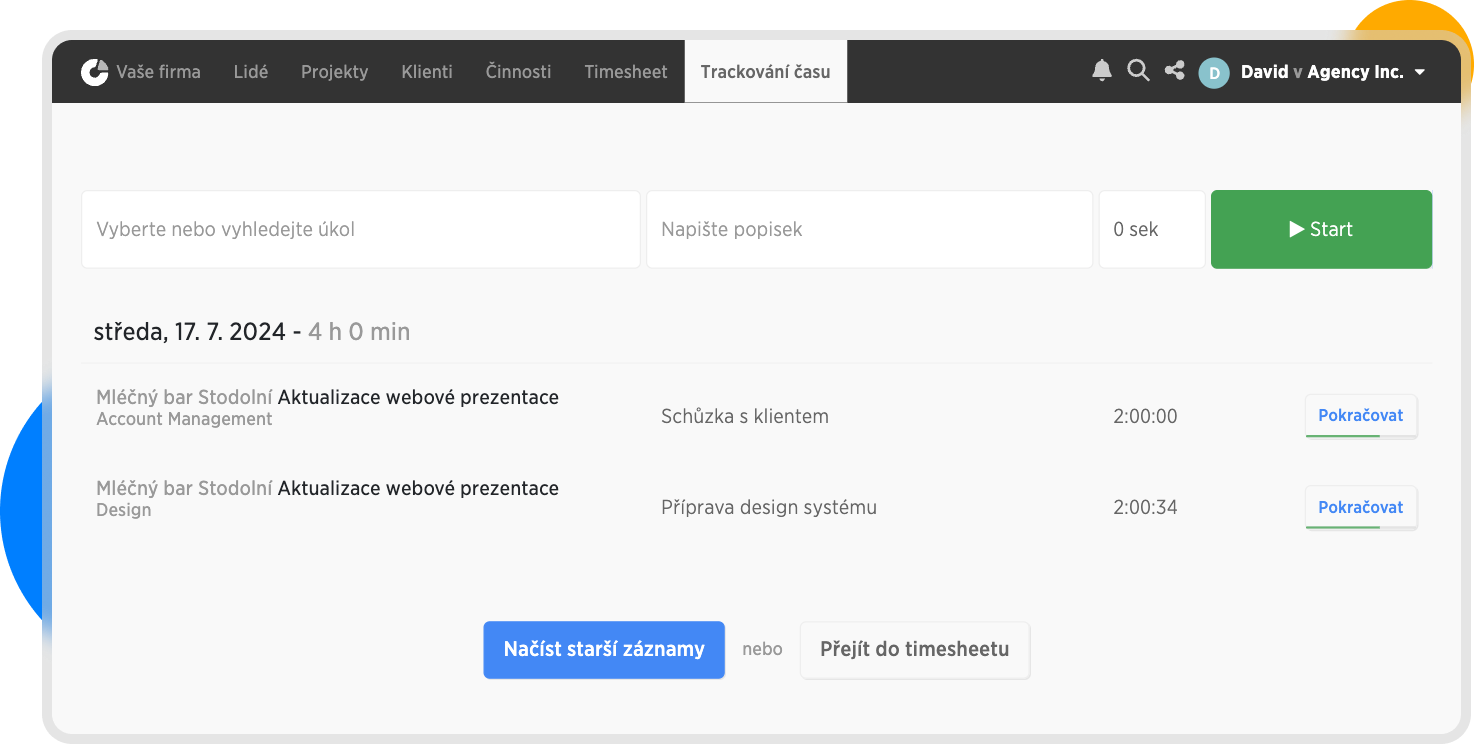The image size is (1474, 744).
Task: Continue the Příprava design systému entry
Action: tap(1360, 507)
